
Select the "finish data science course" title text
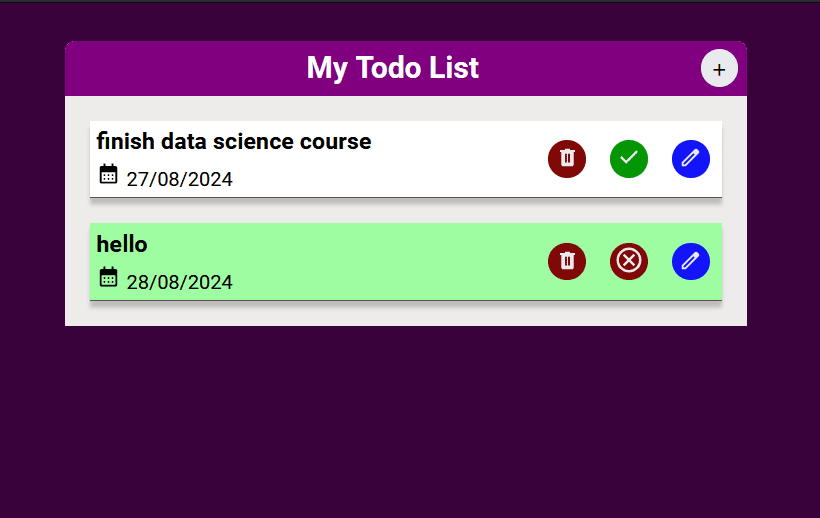coord(234,141)
